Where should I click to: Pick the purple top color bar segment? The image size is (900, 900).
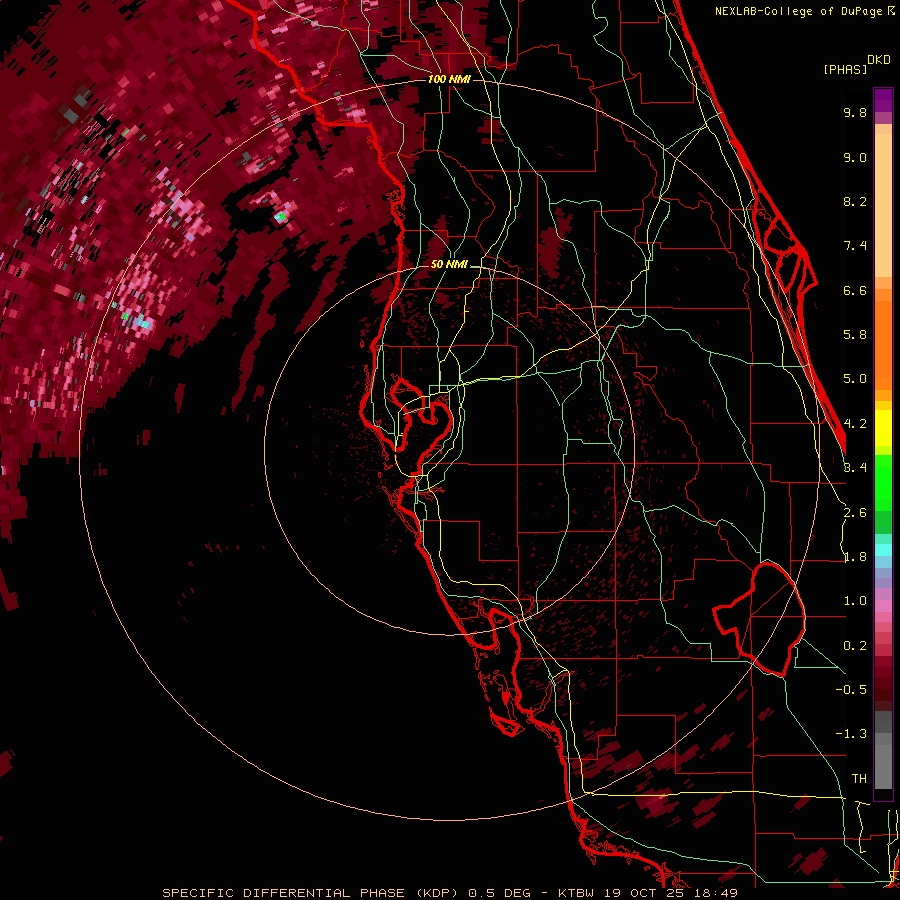883,100
